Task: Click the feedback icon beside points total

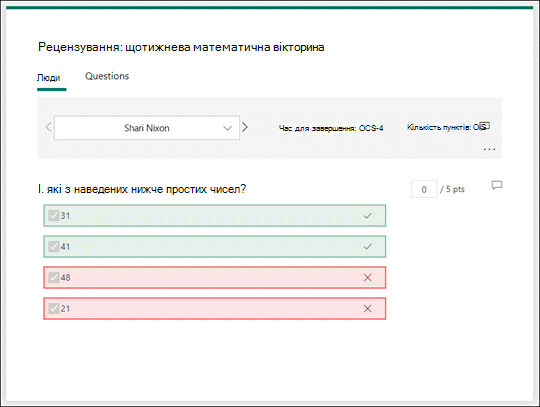Action: point(485,126)
